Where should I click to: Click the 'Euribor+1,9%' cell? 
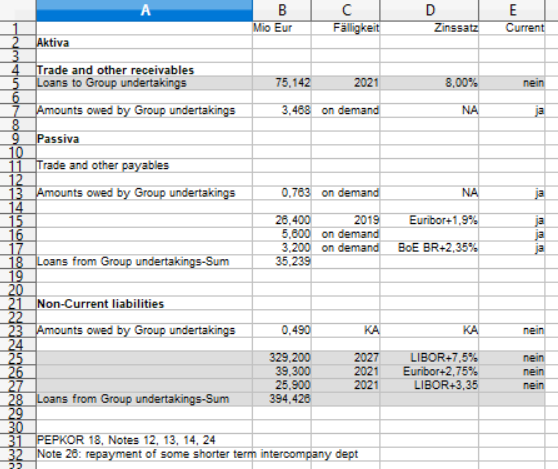430,221
